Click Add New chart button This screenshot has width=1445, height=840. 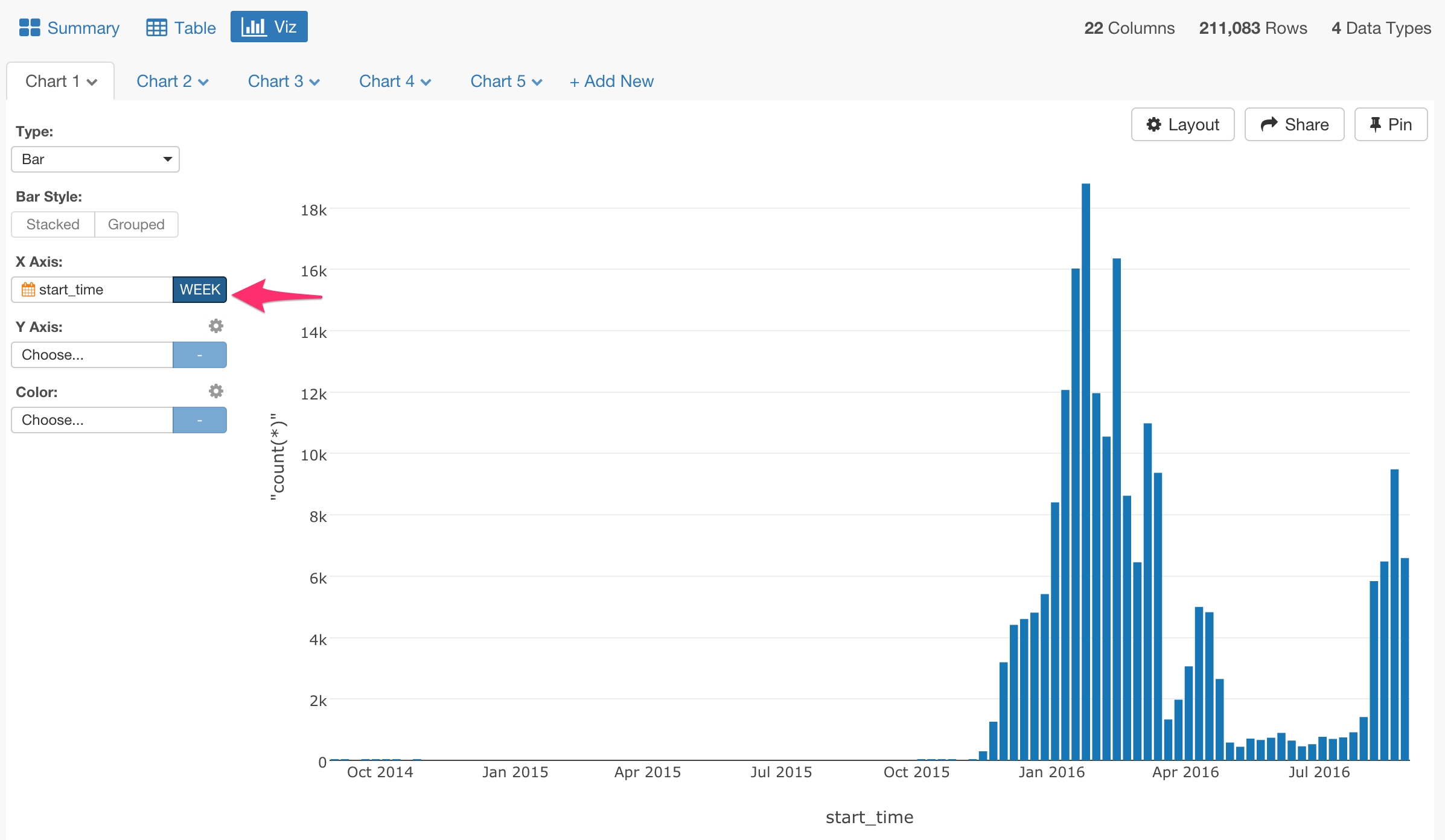[615, 81]
